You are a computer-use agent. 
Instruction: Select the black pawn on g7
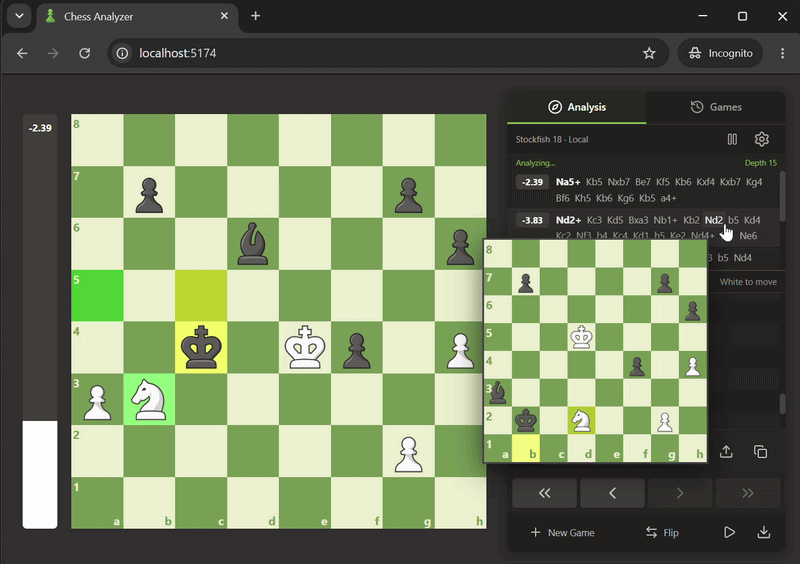pyautogui.click(x=408, y=192)
